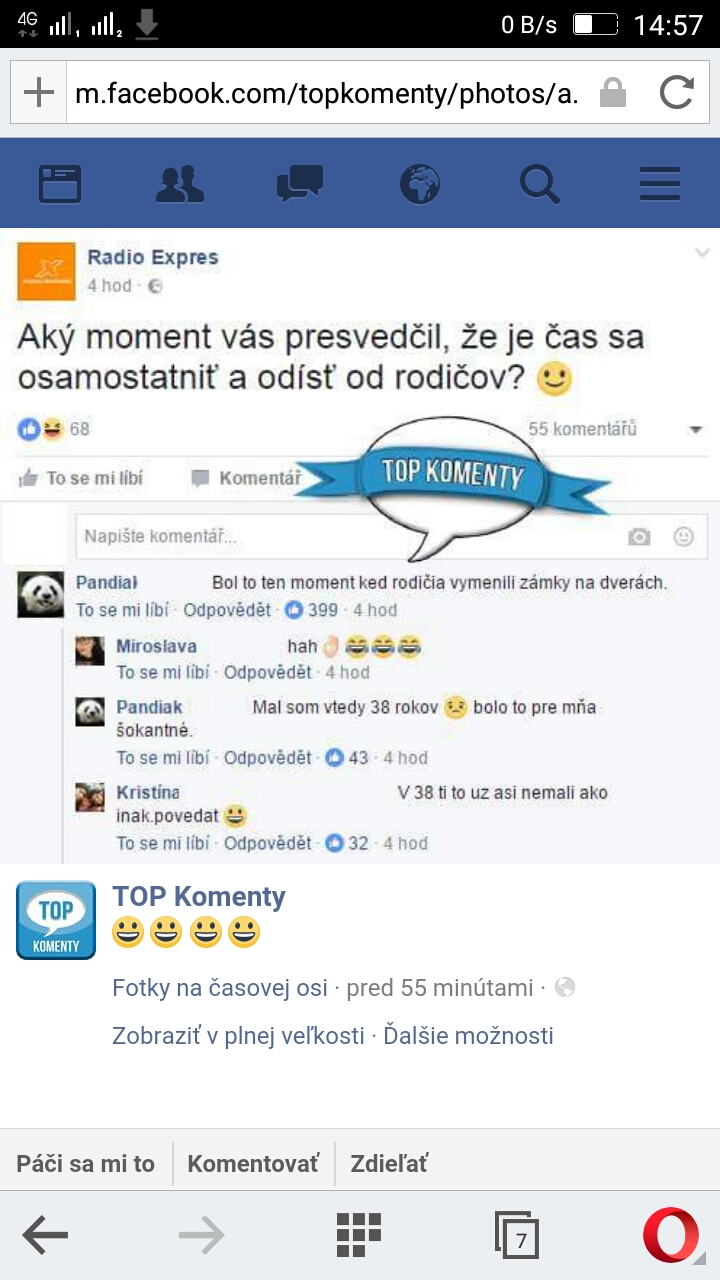Tap the Zdieľať share button

[x=389, y=1164]
